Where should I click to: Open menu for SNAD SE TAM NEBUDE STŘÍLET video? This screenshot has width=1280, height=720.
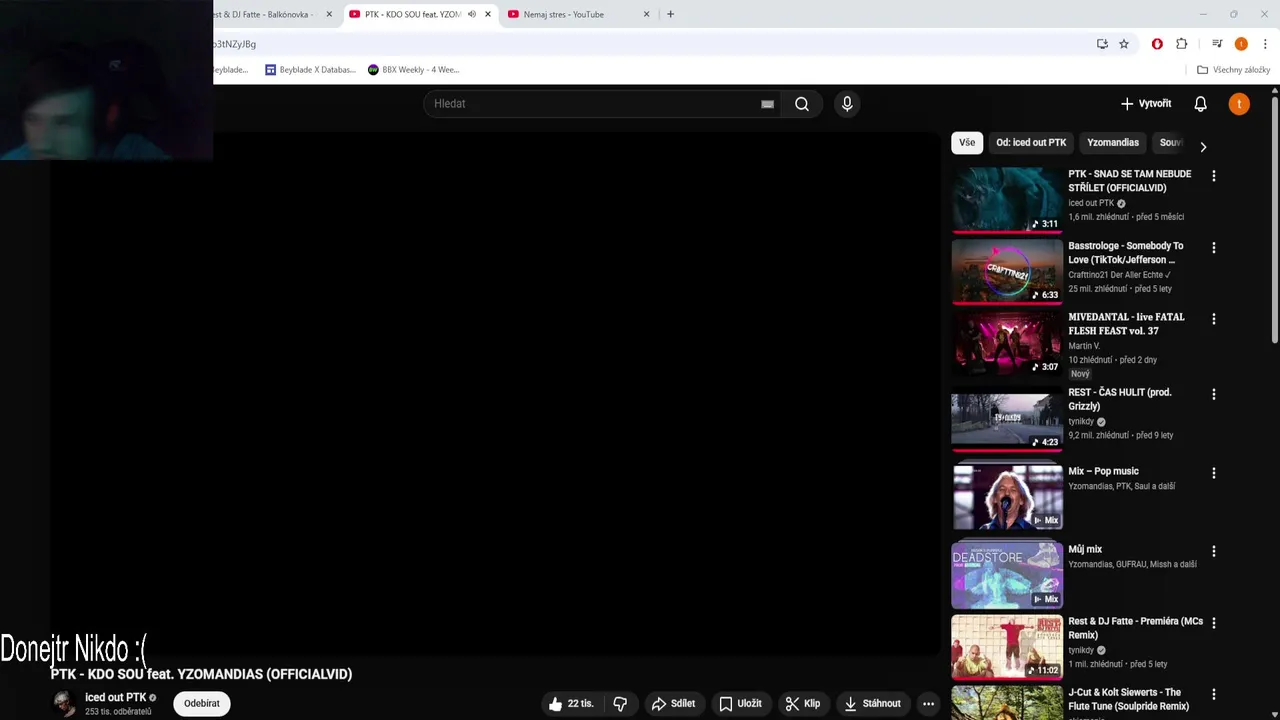click(1214, 176)
